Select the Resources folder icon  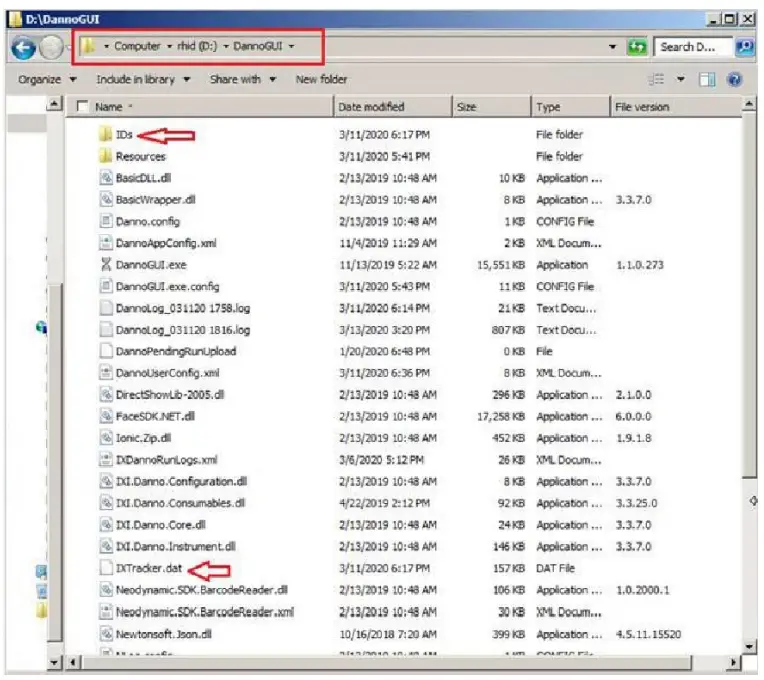click(x=105, y=156)
